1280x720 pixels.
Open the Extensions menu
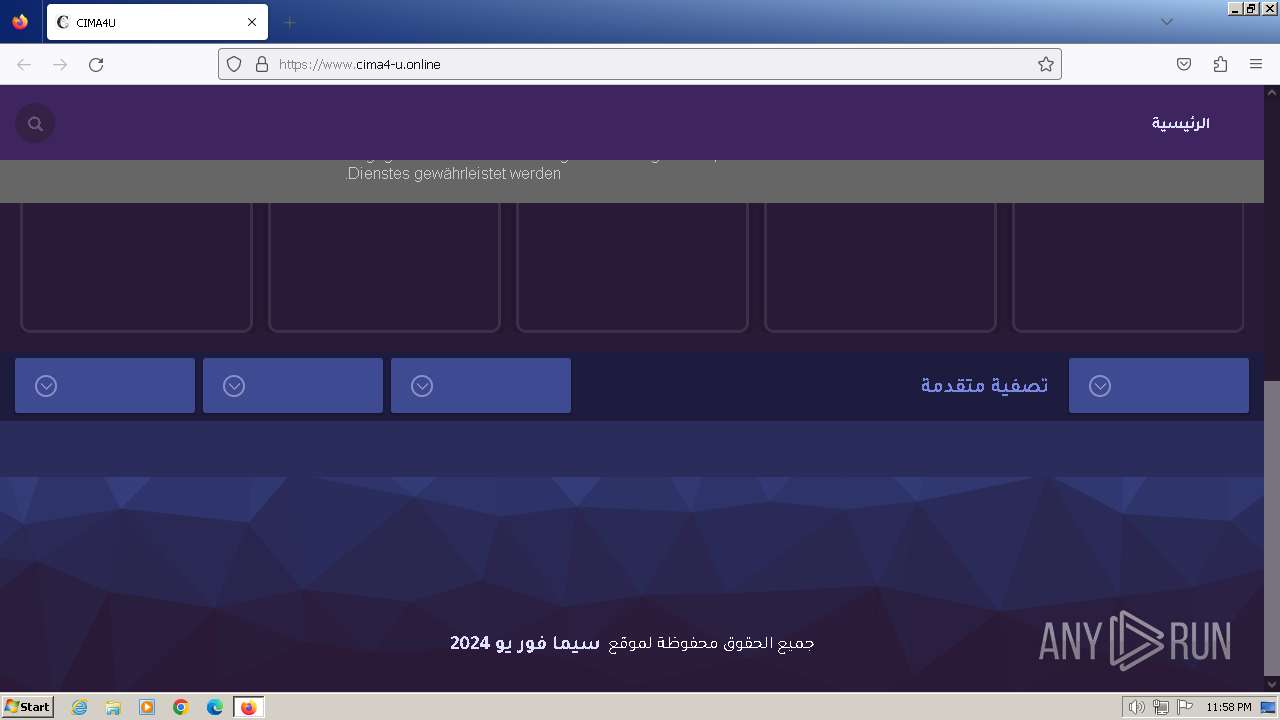pyautogui.click(x=1220, y=64)
